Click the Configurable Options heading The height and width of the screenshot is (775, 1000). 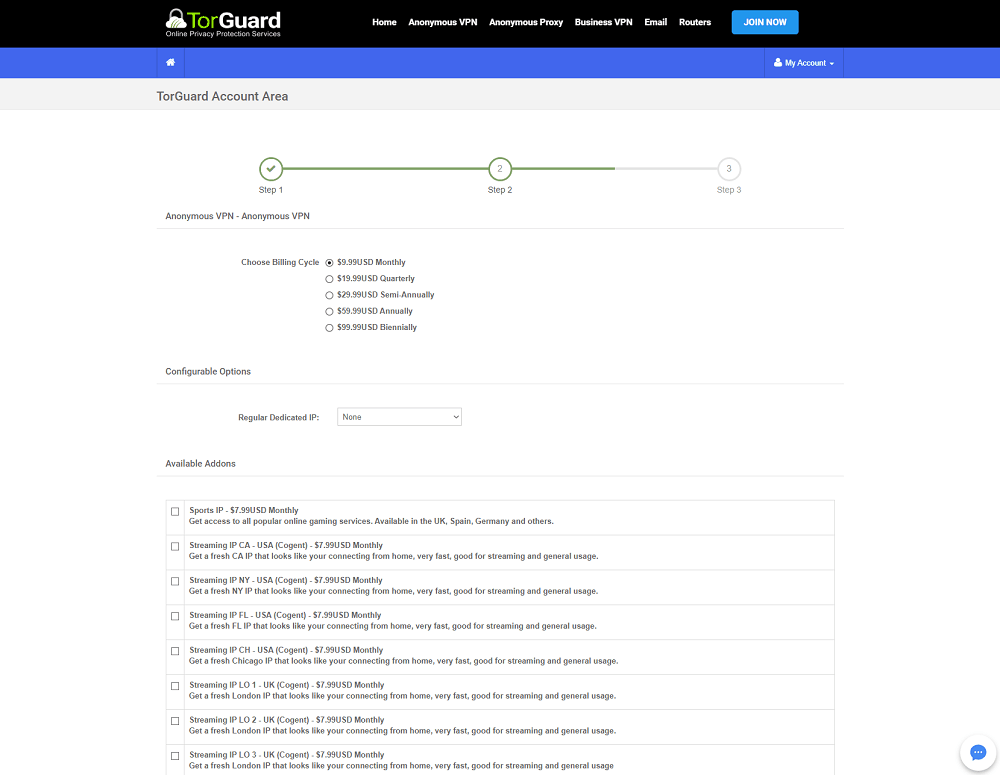208,372
